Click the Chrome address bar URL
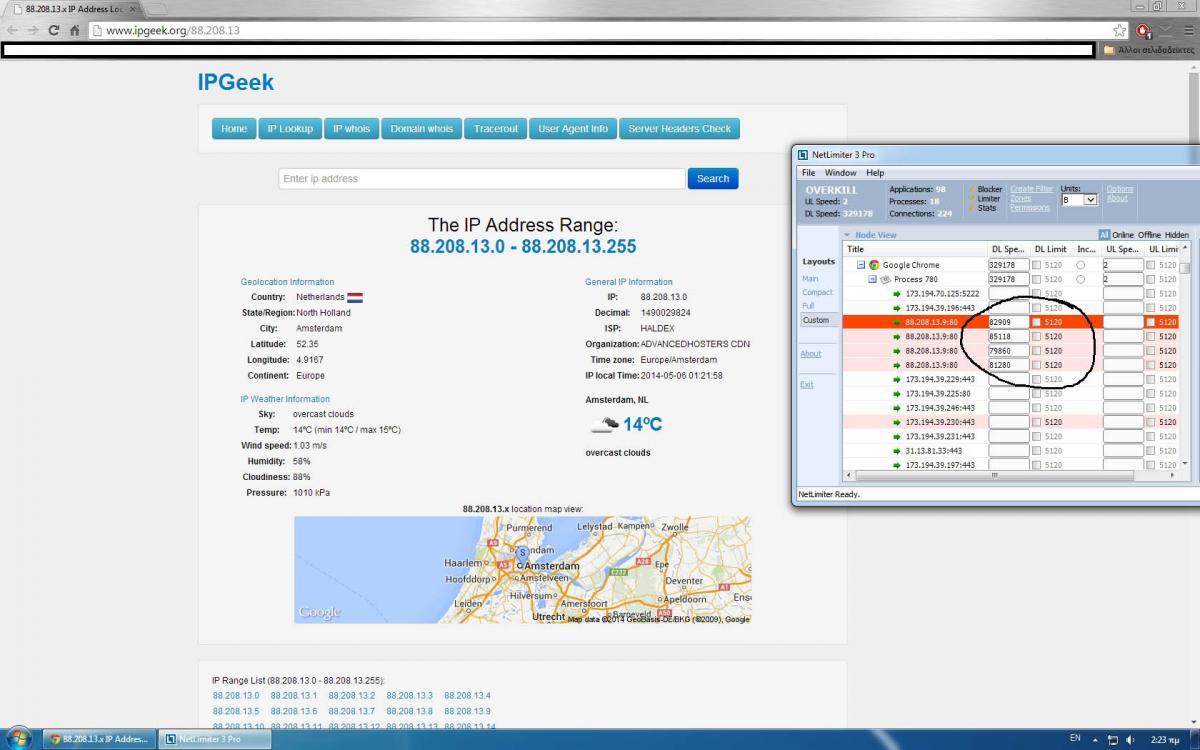This screenshot has width=1200, height=750. [173, 30]
